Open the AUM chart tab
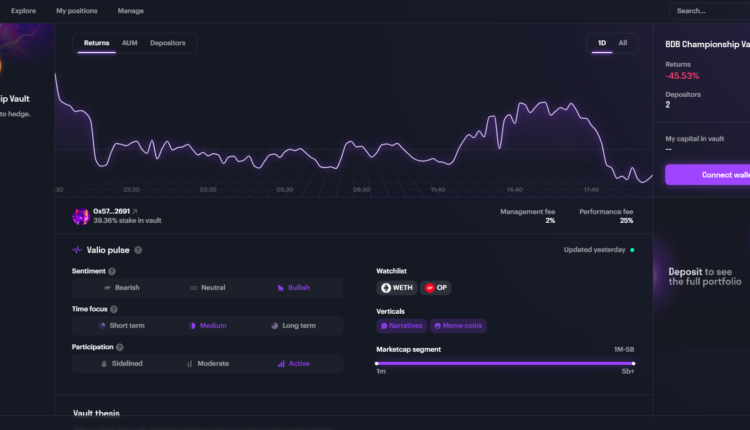This screenshot has width=750, height=430. coord(130,43)
